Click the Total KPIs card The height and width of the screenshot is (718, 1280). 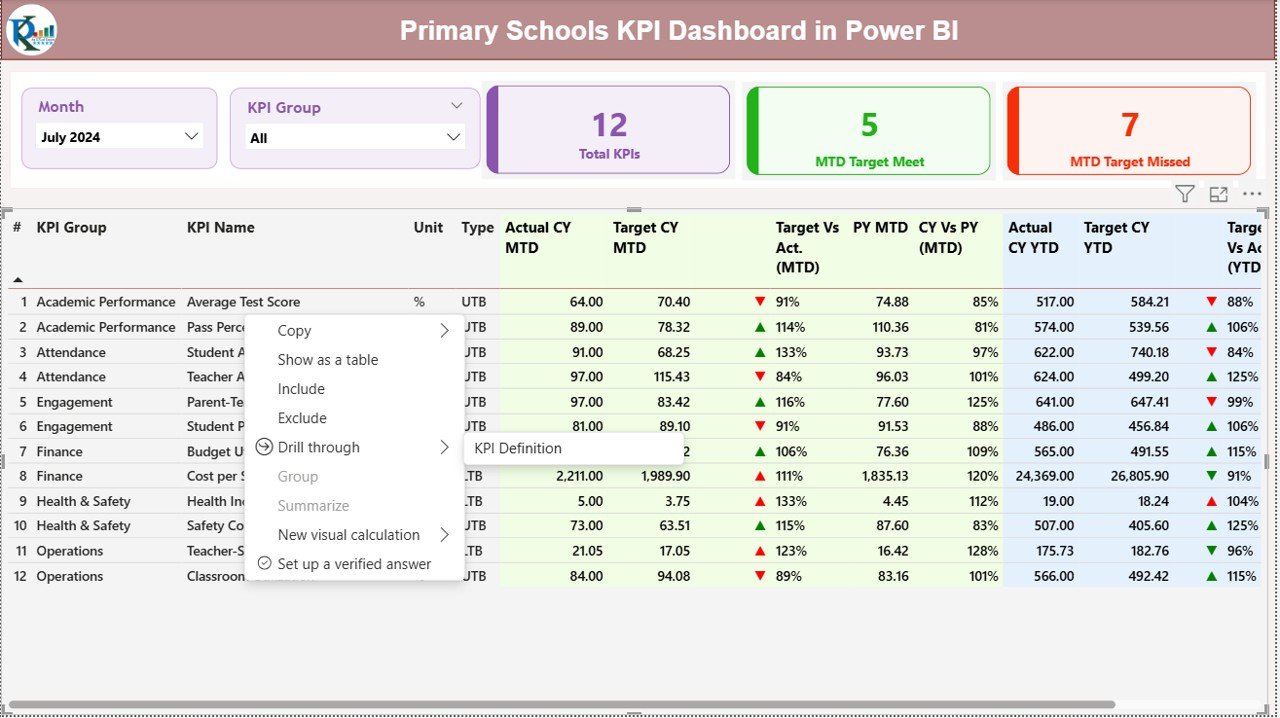[x=608, y=130]
